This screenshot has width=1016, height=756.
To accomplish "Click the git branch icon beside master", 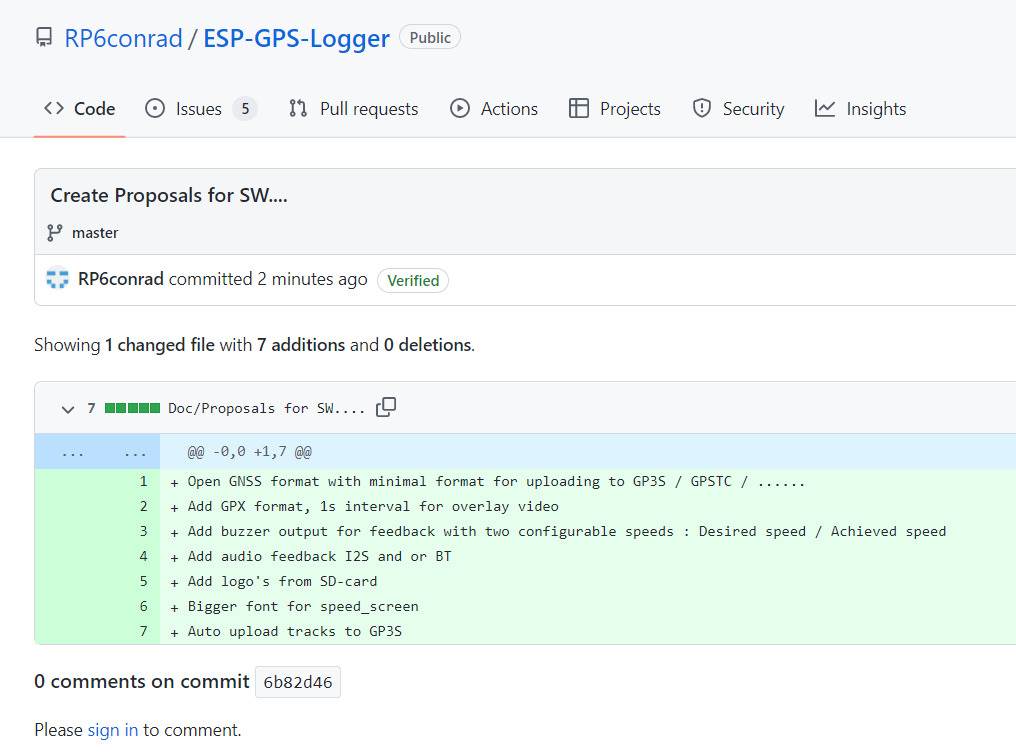I will click(x=55, y=232).
